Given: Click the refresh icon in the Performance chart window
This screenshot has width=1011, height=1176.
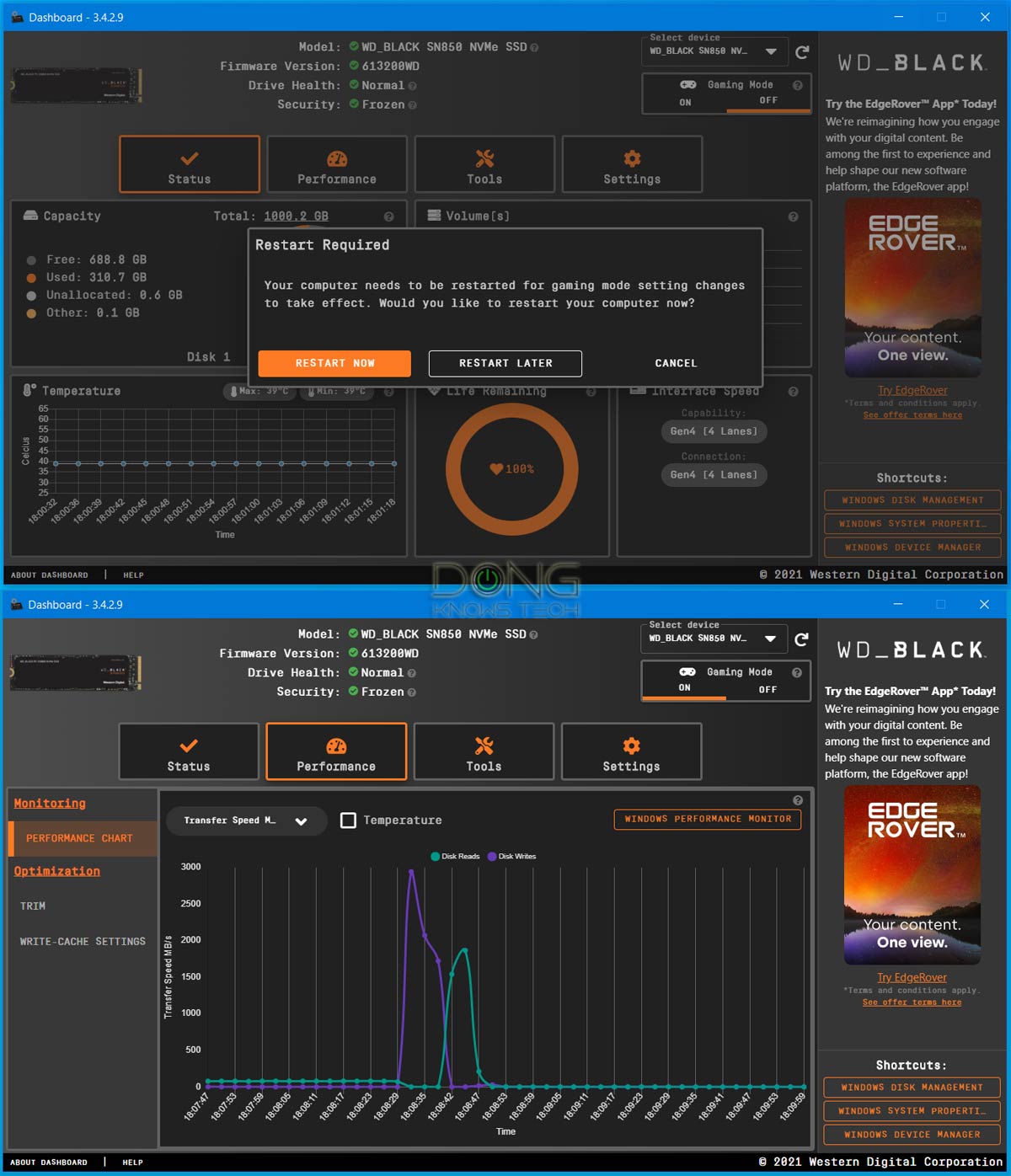Looking at the screenshot, I should [801, 639].
